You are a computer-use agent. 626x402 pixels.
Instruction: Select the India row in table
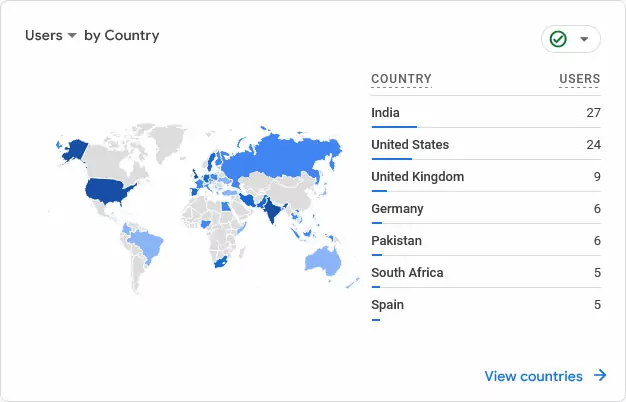click(485, 113)
